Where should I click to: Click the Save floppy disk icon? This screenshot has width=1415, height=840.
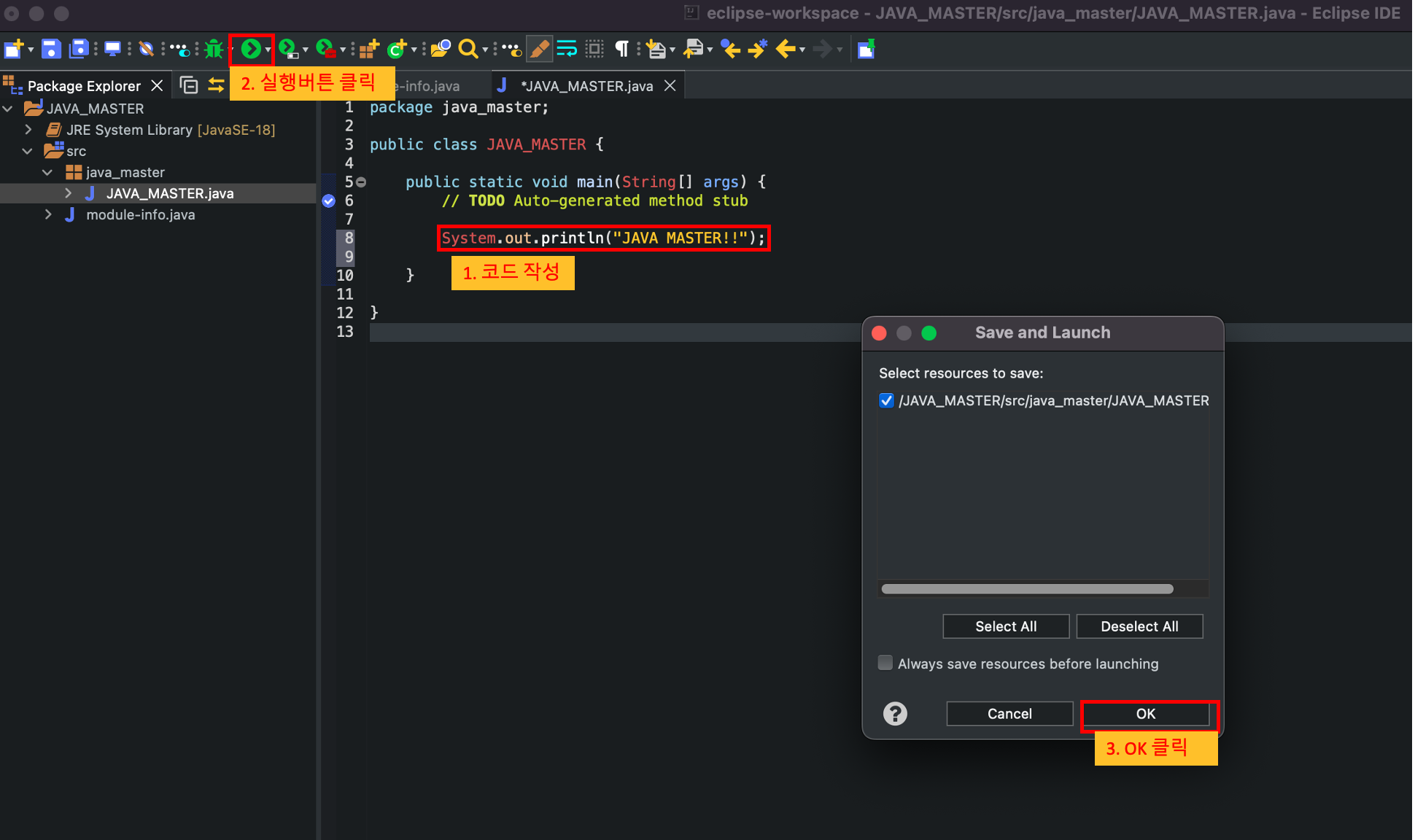point(50,50)
